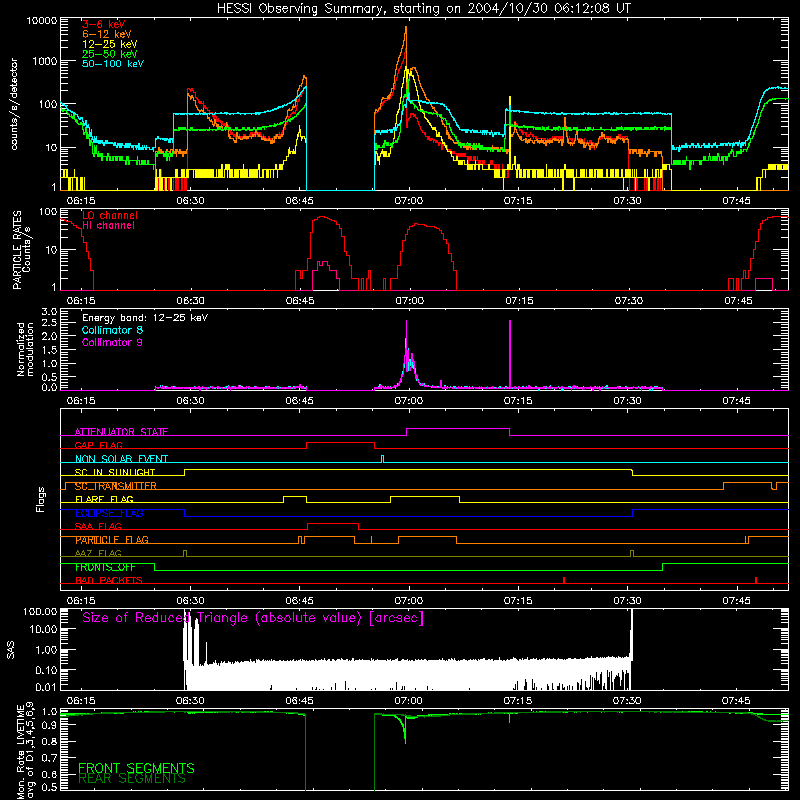Click the raised GAP_FLAG segment near 06:50
This screenshot has height=800, width=800.
click(340, 442)
